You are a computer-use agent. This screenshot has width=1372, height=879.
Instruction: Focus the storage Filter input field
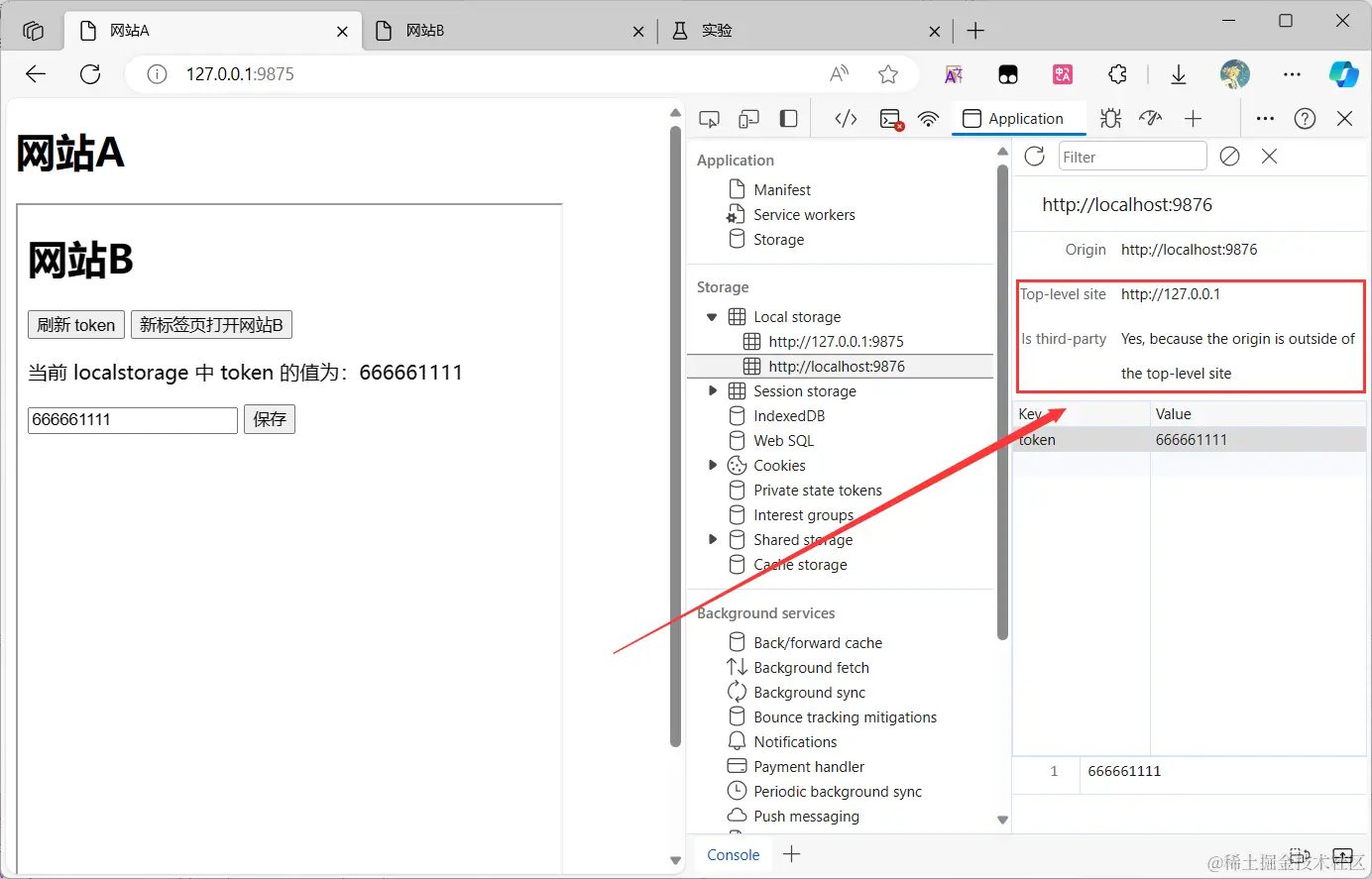1132,157
